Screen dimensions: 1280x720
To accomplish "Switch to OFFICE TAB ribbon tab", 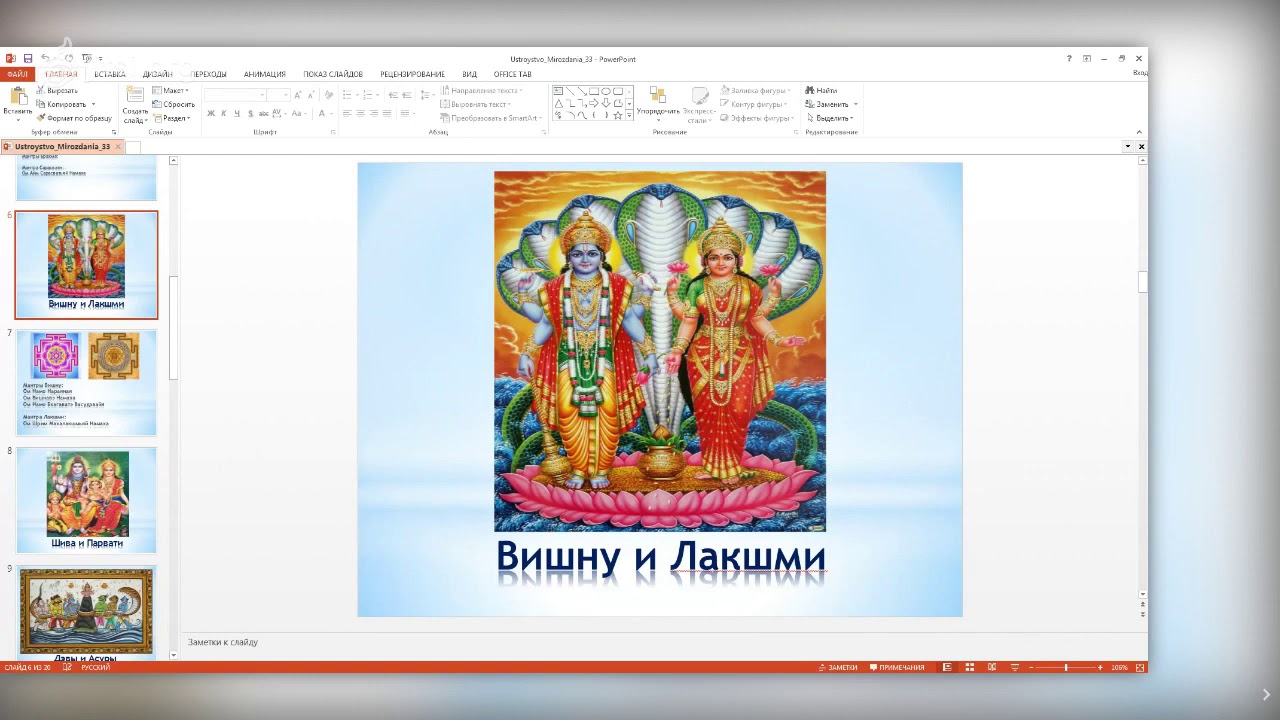I will pyautogui.click(x=512, y=74).
